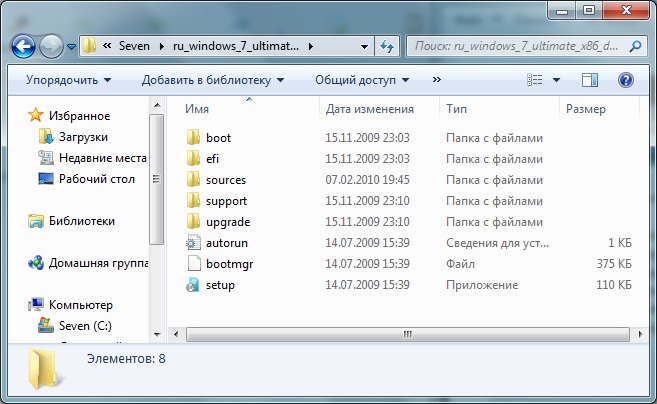Open the Упорядочить menu

coord(68,80)
